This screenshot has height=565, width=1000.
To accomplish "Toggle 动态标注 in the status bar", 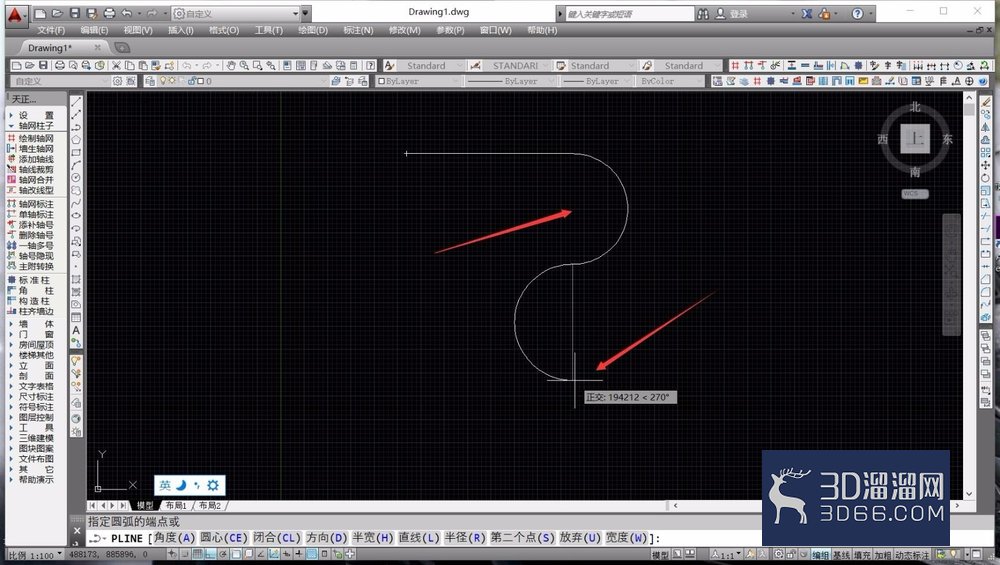I will [912, 555].
